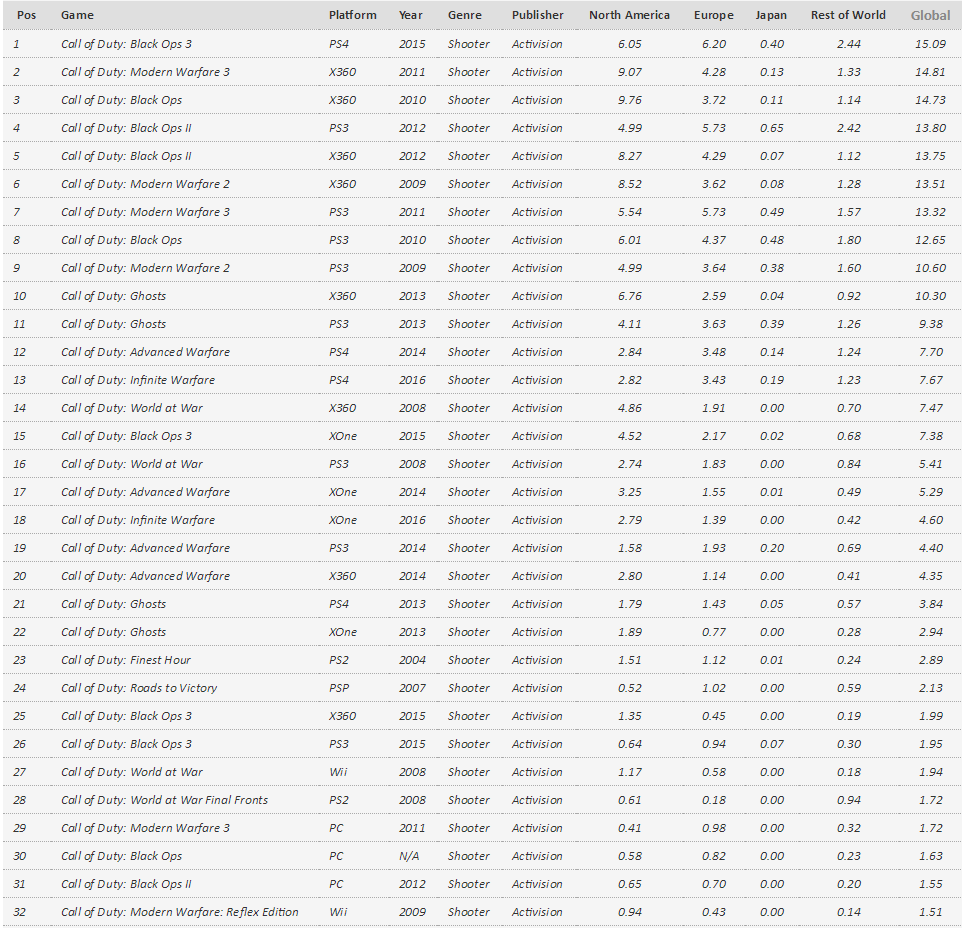Click 'Call of Duty: Roads to Victory' title

139,688
